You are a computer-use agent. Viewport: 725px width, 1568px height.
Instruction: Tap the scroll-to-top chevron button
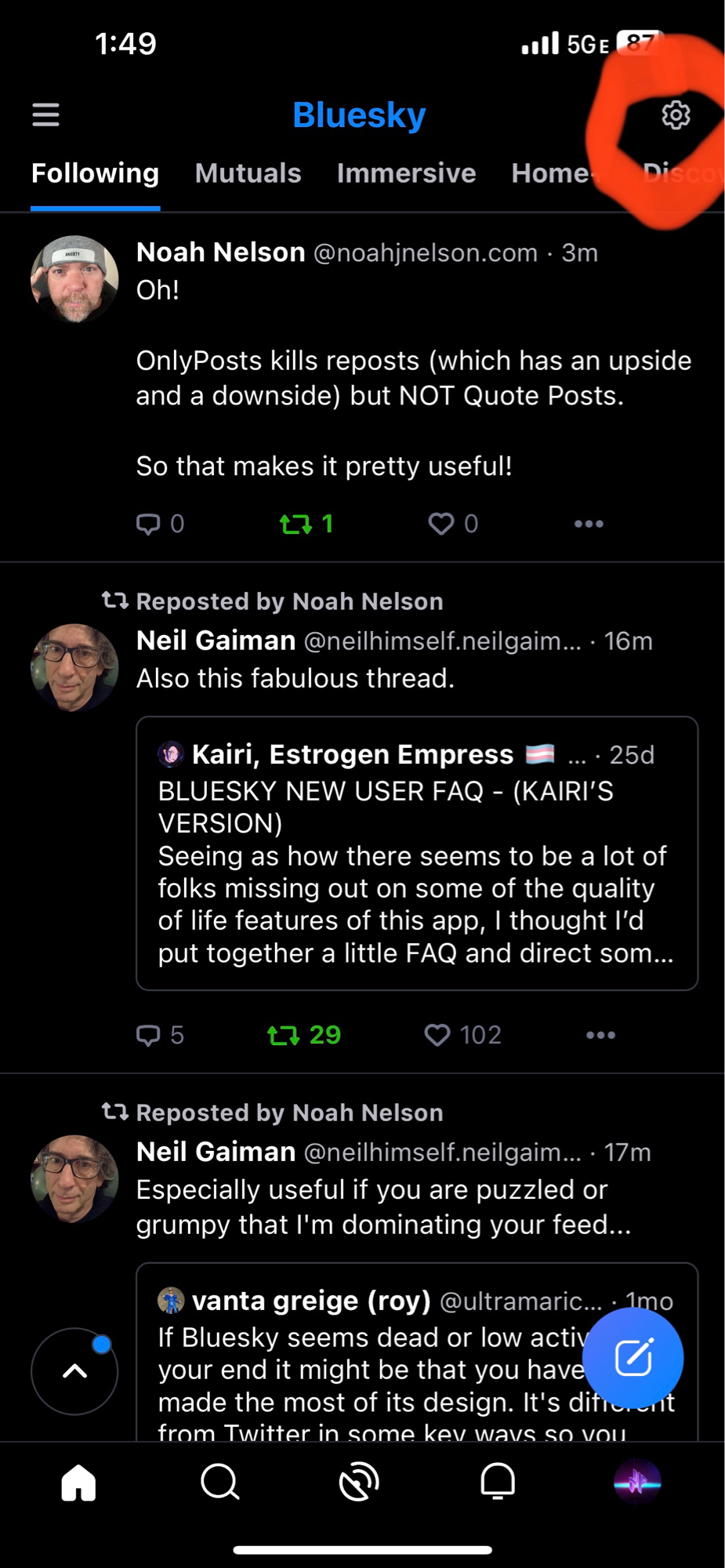(74, 1371)
